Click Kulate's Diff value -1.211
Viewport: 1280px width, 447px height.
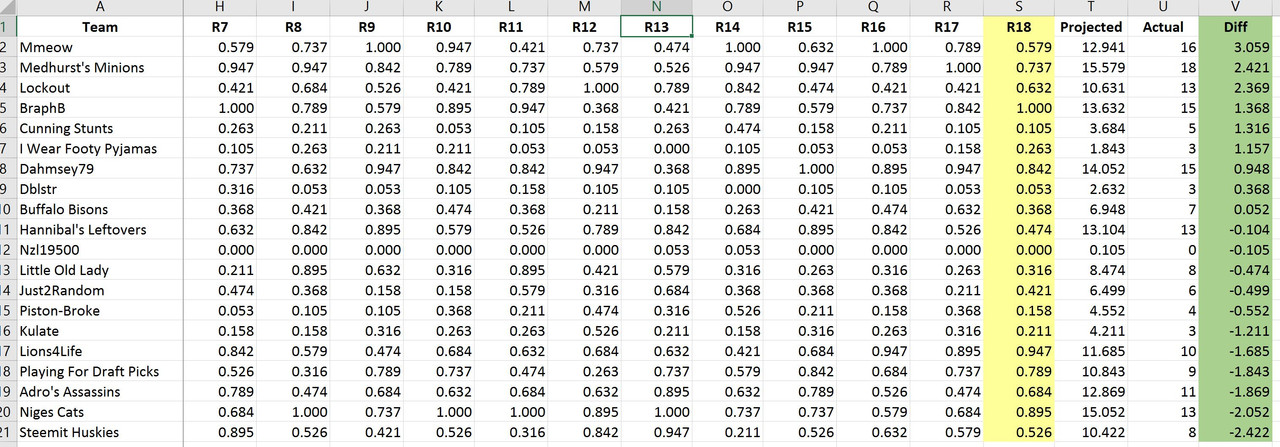(x=1235, y=331)
